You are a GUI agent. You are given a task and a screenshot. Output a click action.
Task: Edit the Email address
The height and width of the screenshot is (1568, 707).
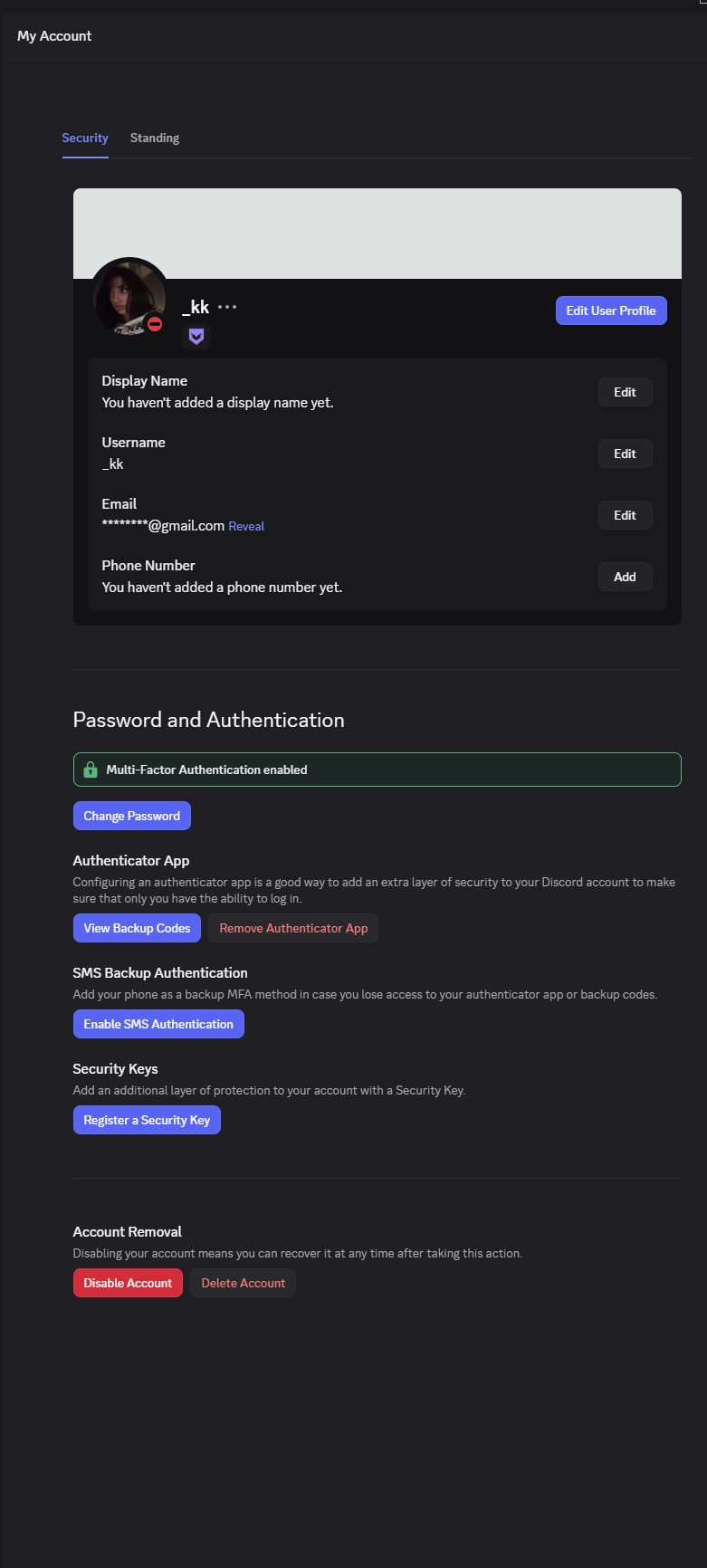(x=625, y=515)
